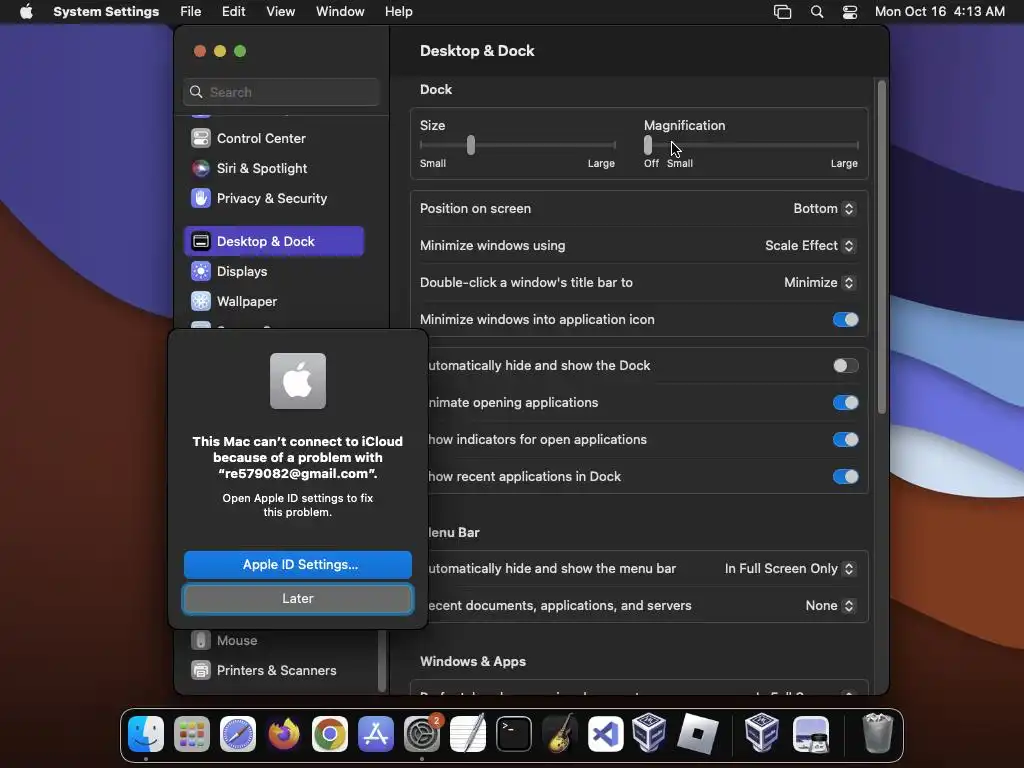1024x768 pixels.
Task: Toggle Show indicators for open applications
Action: 845,440
